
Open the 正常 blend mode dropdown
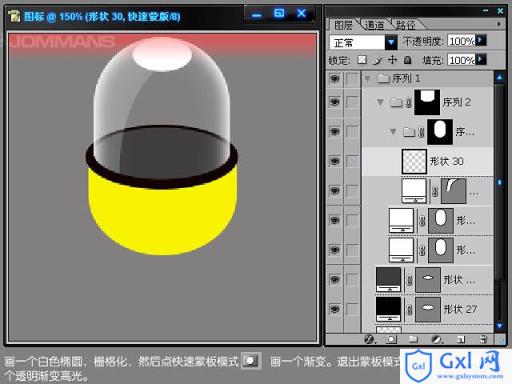pyautogui.click(x=391, y=42)
